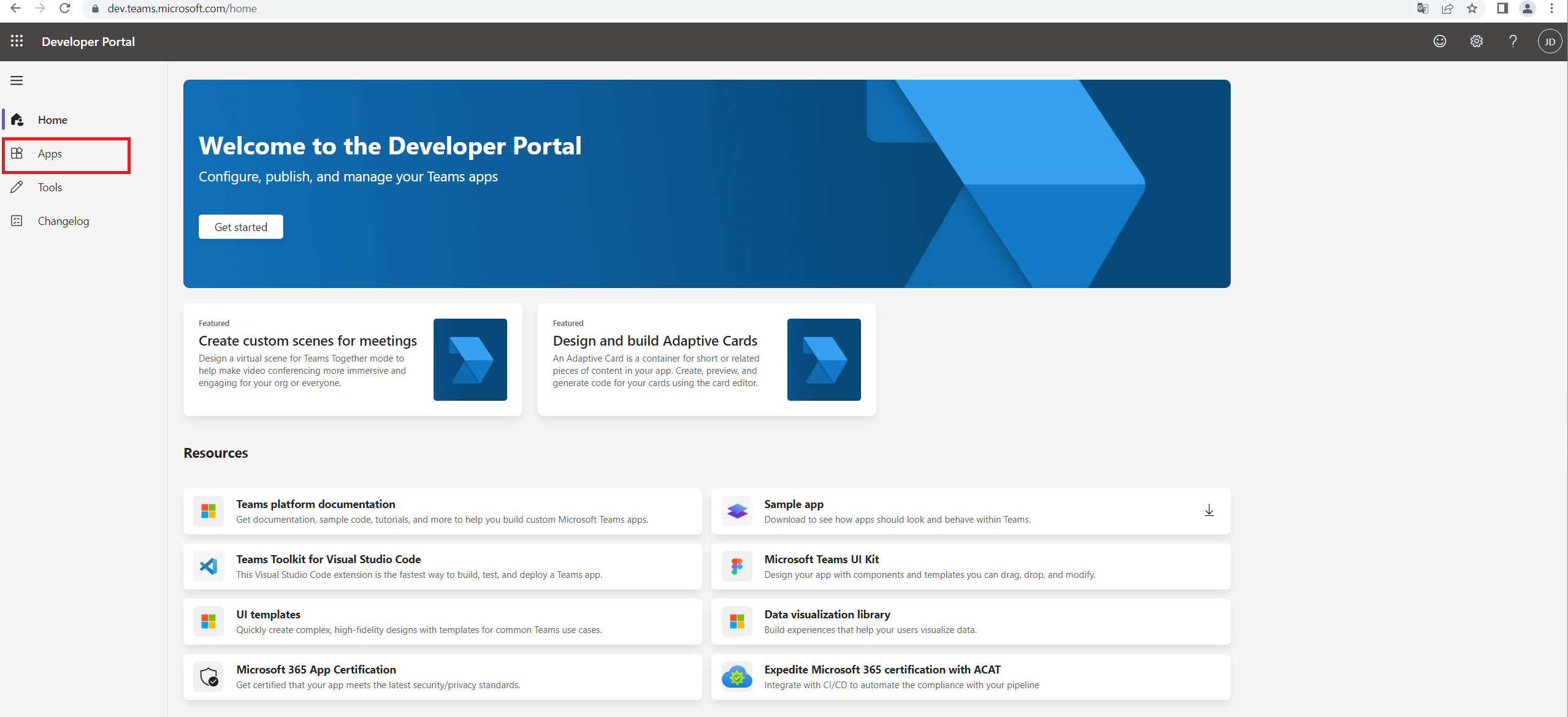Screen dimensions: 1568x717
Task: Open the app launcher waffle icon
Action: pos(17,41)
